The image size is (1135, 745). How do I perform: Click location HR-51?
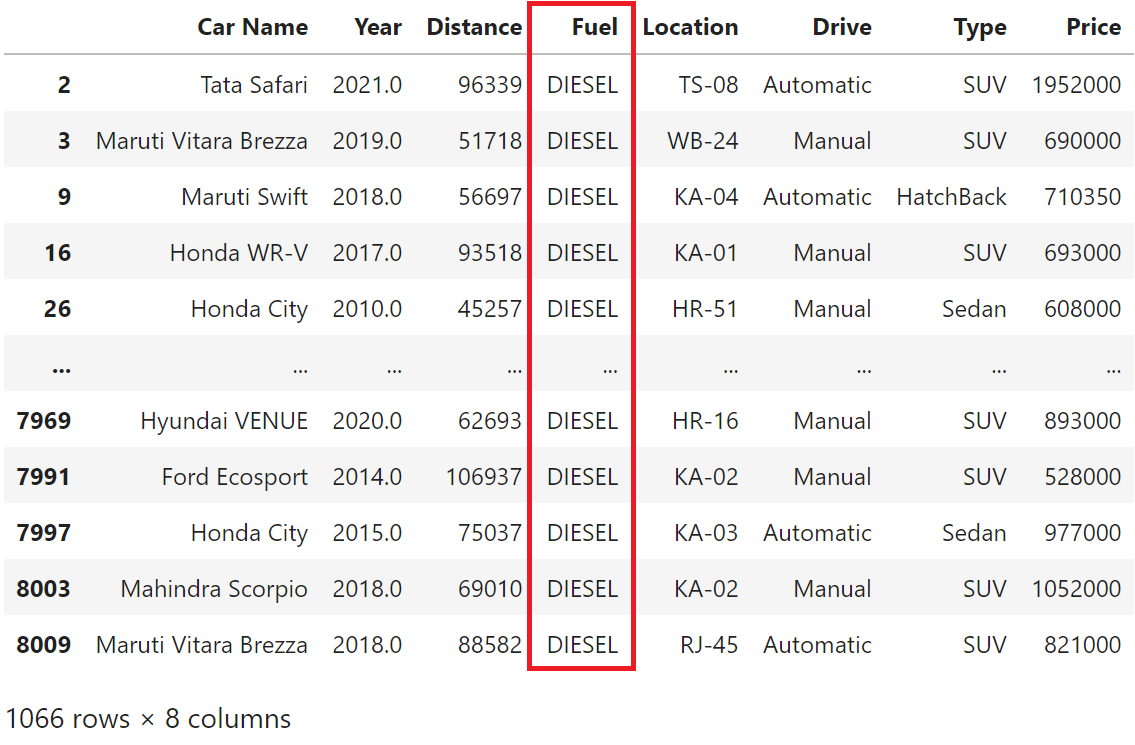(705, 309)
